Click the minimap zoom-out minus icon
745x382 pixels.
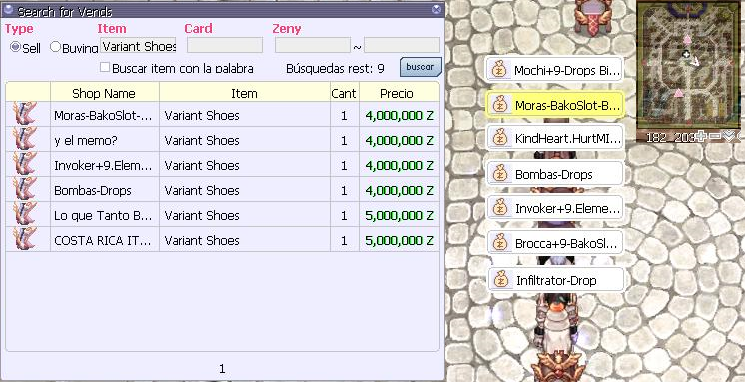tap(716, 137)
